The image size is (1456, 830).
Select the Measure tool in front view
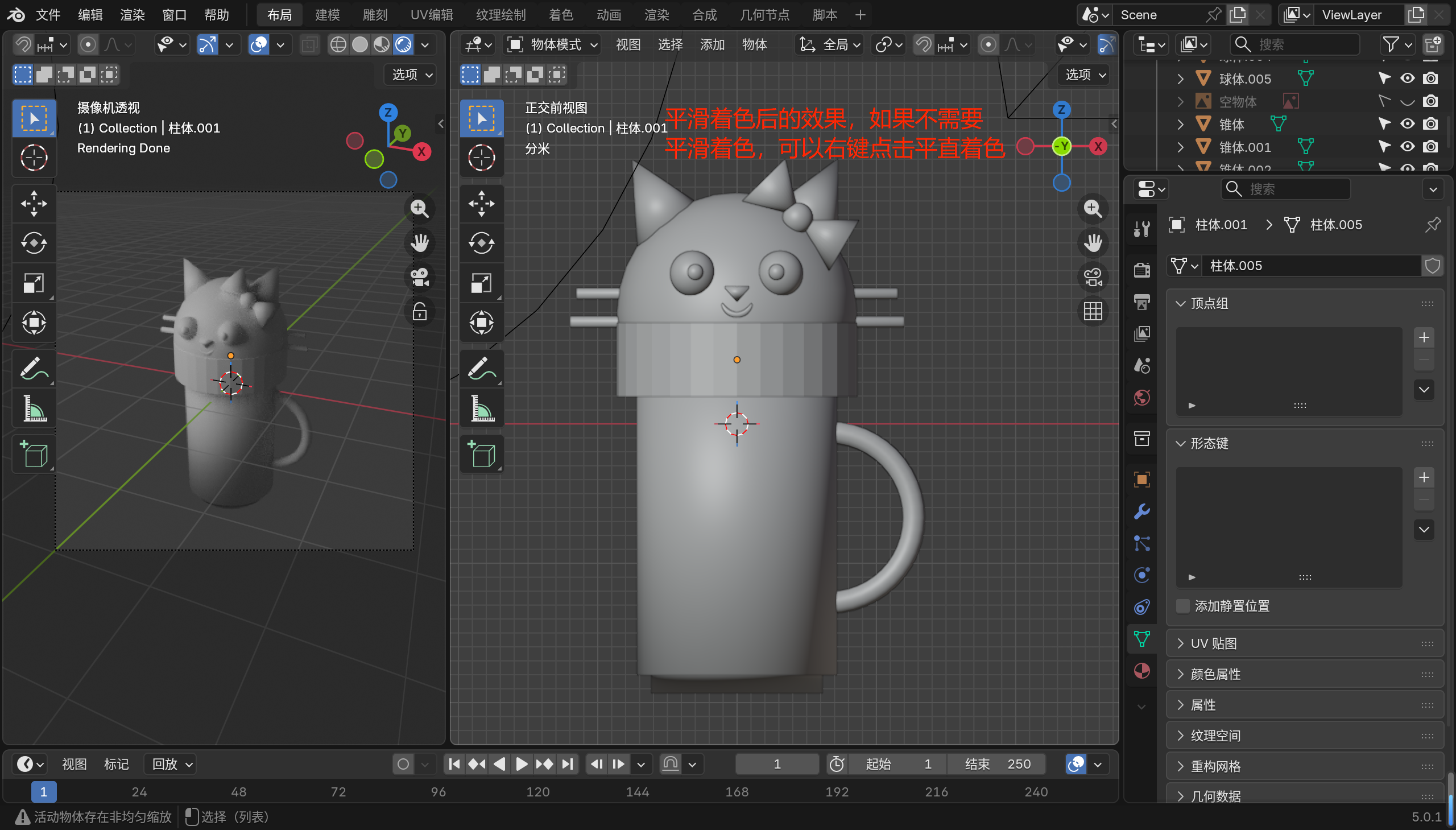coord(482,408)
